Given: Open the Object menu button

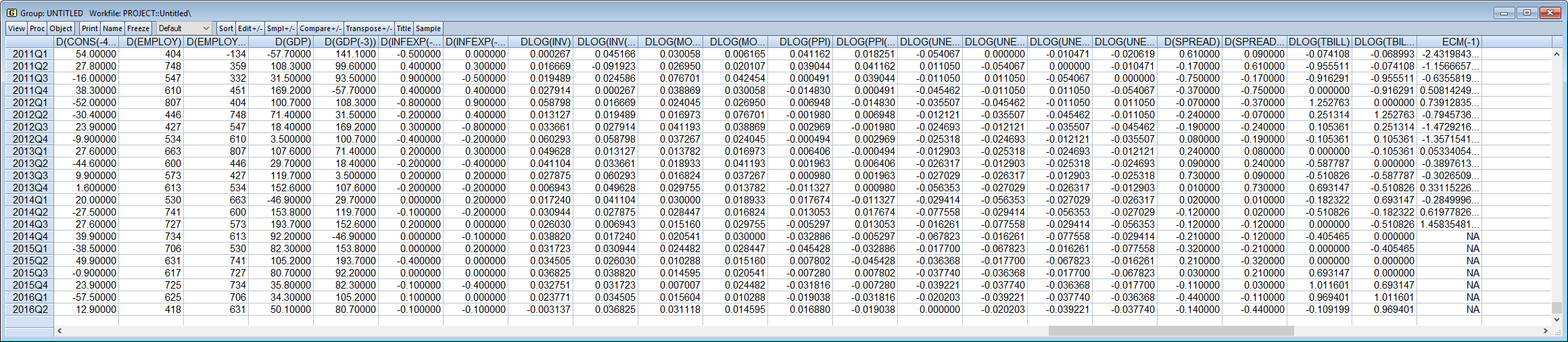Looking at the screenshot, I should pyautogui.click(x=61, y=28).
